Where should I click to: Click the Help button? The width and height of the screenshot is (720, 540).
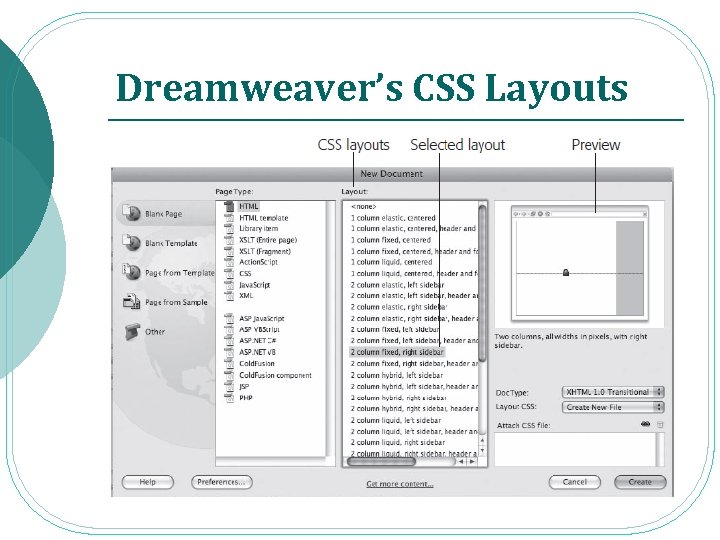click(148, 482)
